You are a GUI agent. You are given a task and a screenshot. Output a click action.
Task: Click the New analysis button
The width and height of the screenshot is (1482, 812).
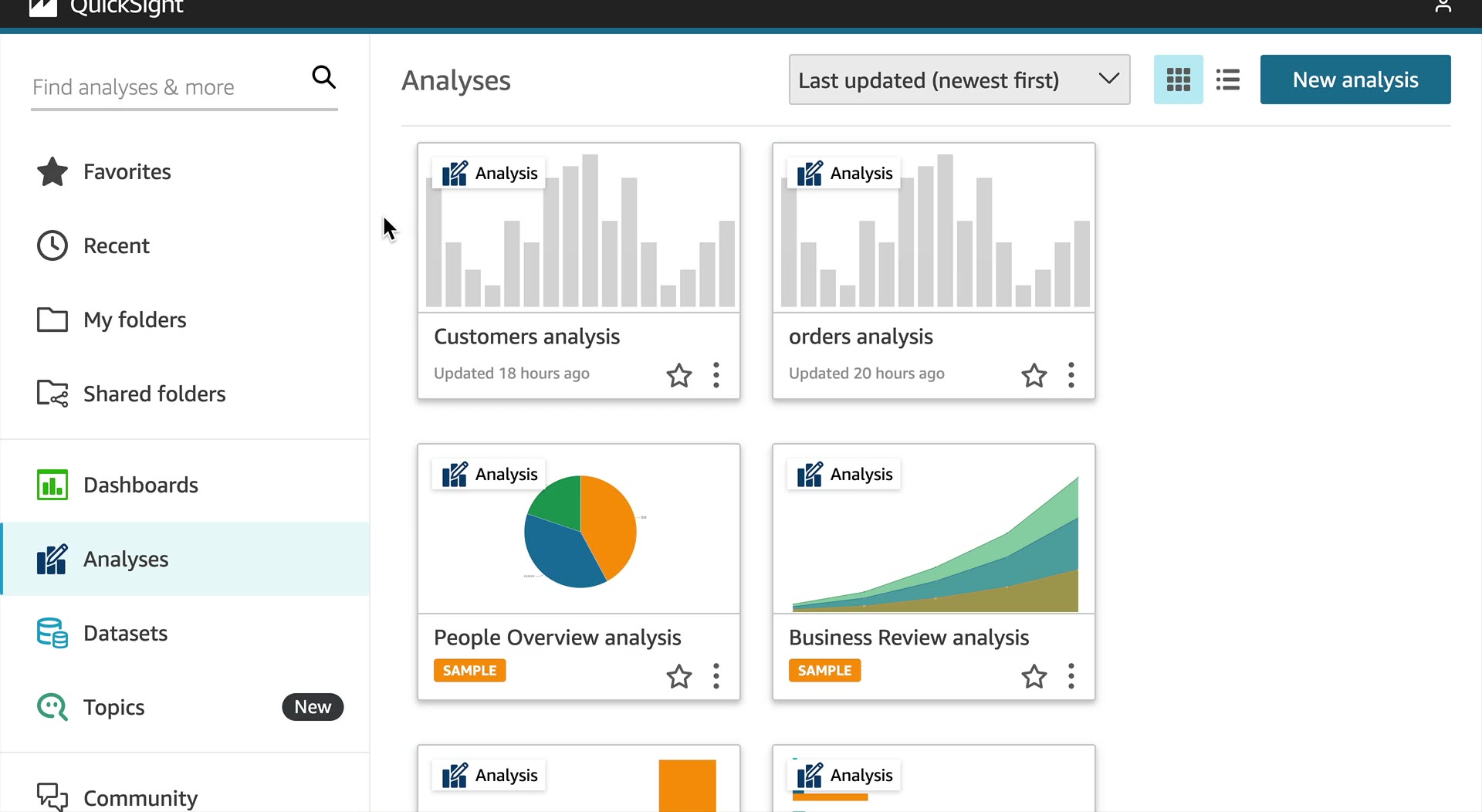coord(1355,80)
